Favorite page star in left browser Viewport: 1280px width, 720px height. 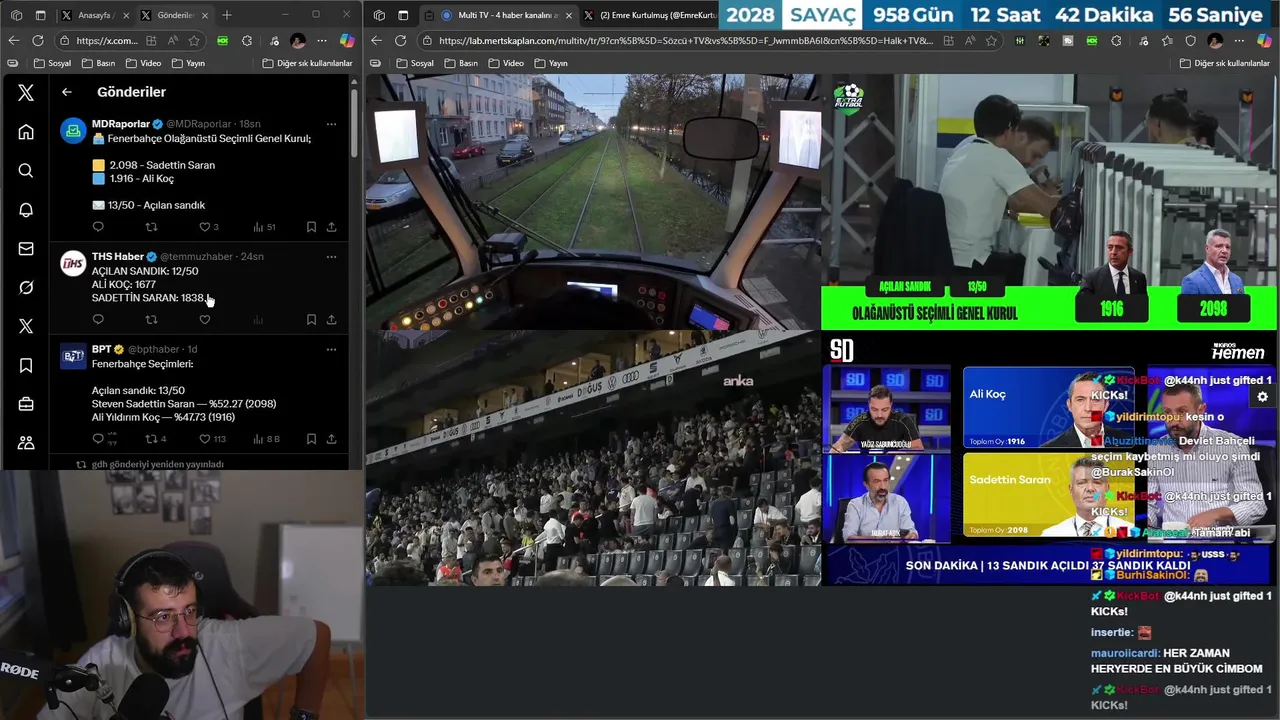coord(194,40)
